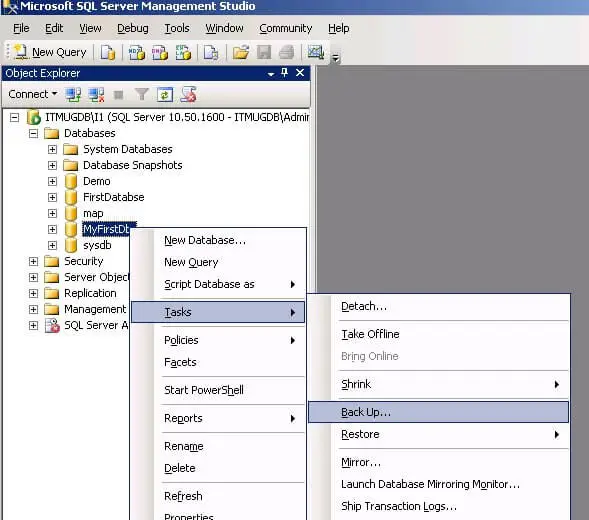
Task: Choose Launch Database Mirroring Monitor...
Action: [438, 484]
